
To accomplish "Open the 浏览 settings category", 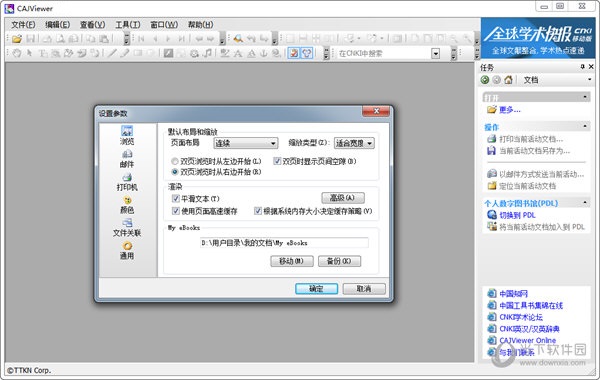I will 127,135.
